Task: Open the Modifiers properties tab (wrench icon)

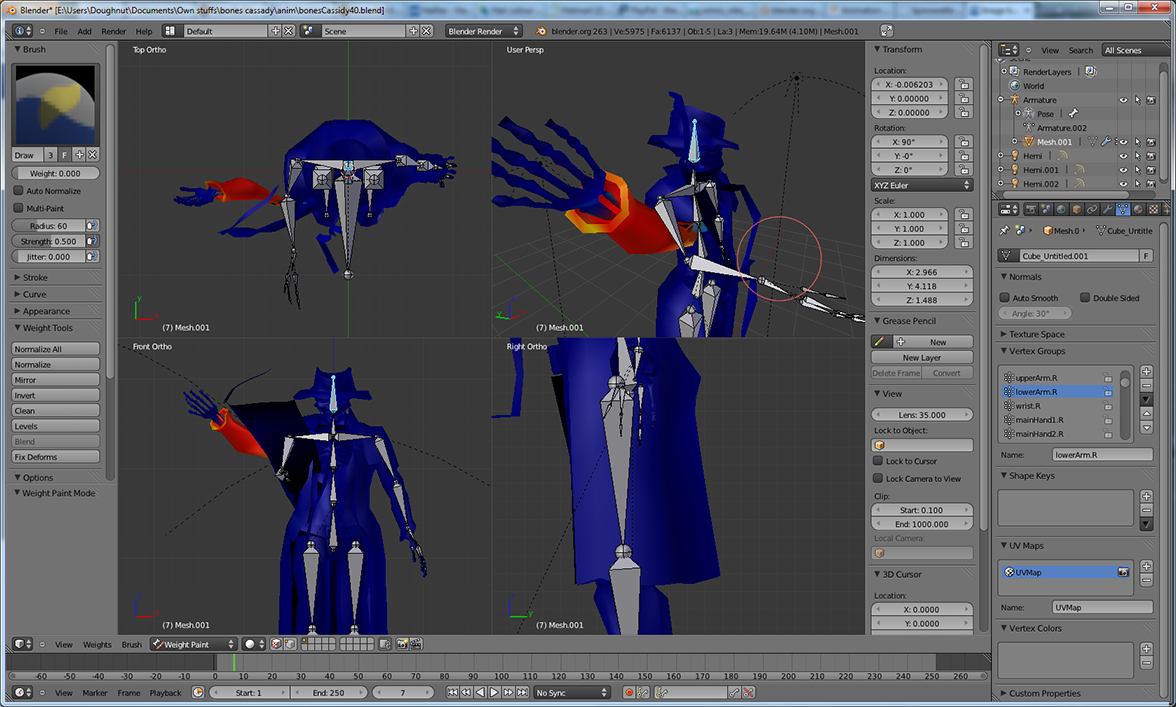Action: click(1107, 209)
